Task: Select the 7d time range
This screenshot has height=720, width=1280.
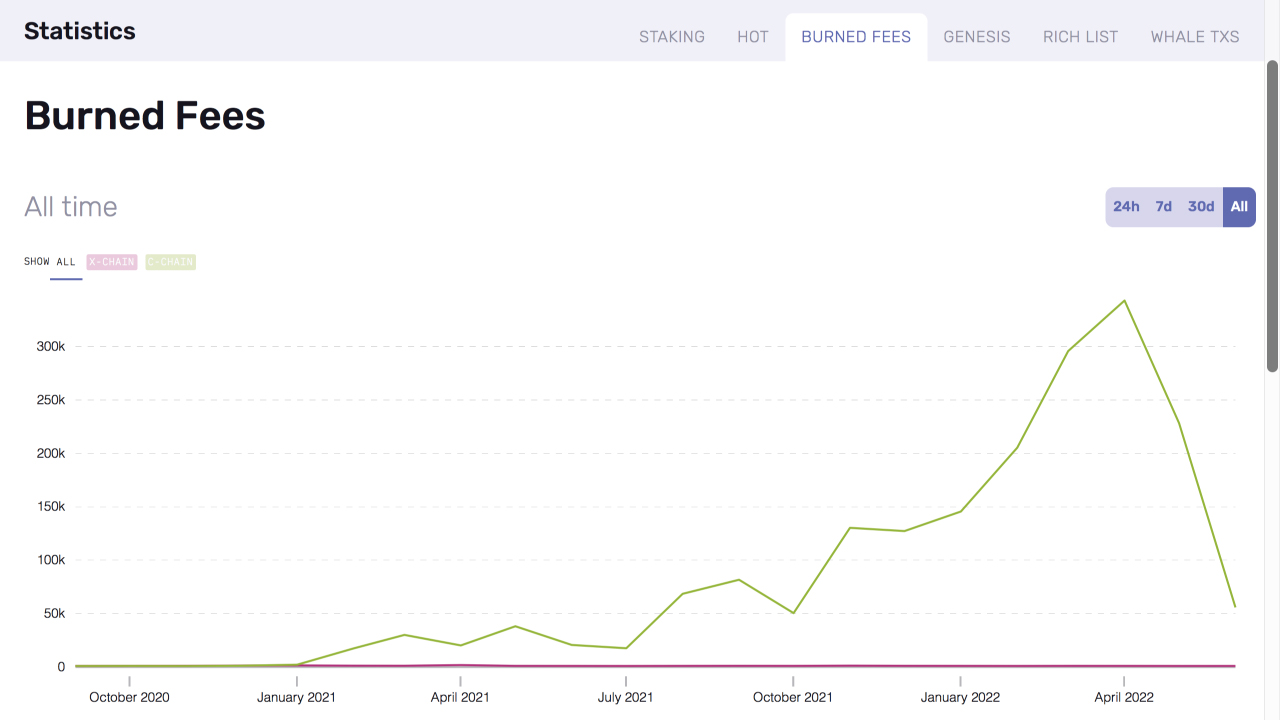Action: click(x=1163, y=207)
